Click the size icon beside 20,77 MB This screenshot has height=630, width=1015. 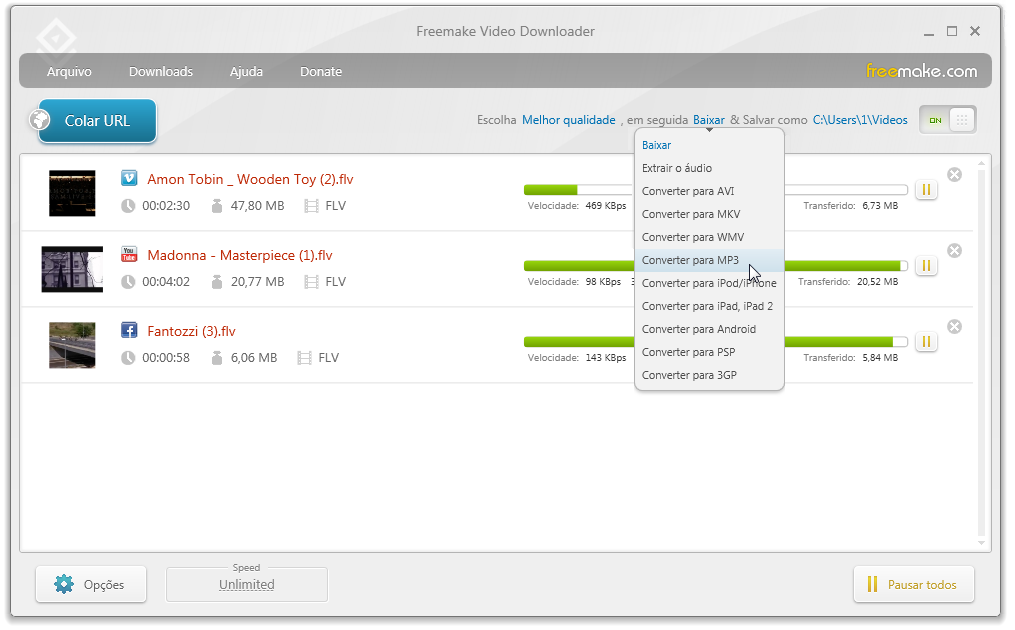tap(217, 282)
